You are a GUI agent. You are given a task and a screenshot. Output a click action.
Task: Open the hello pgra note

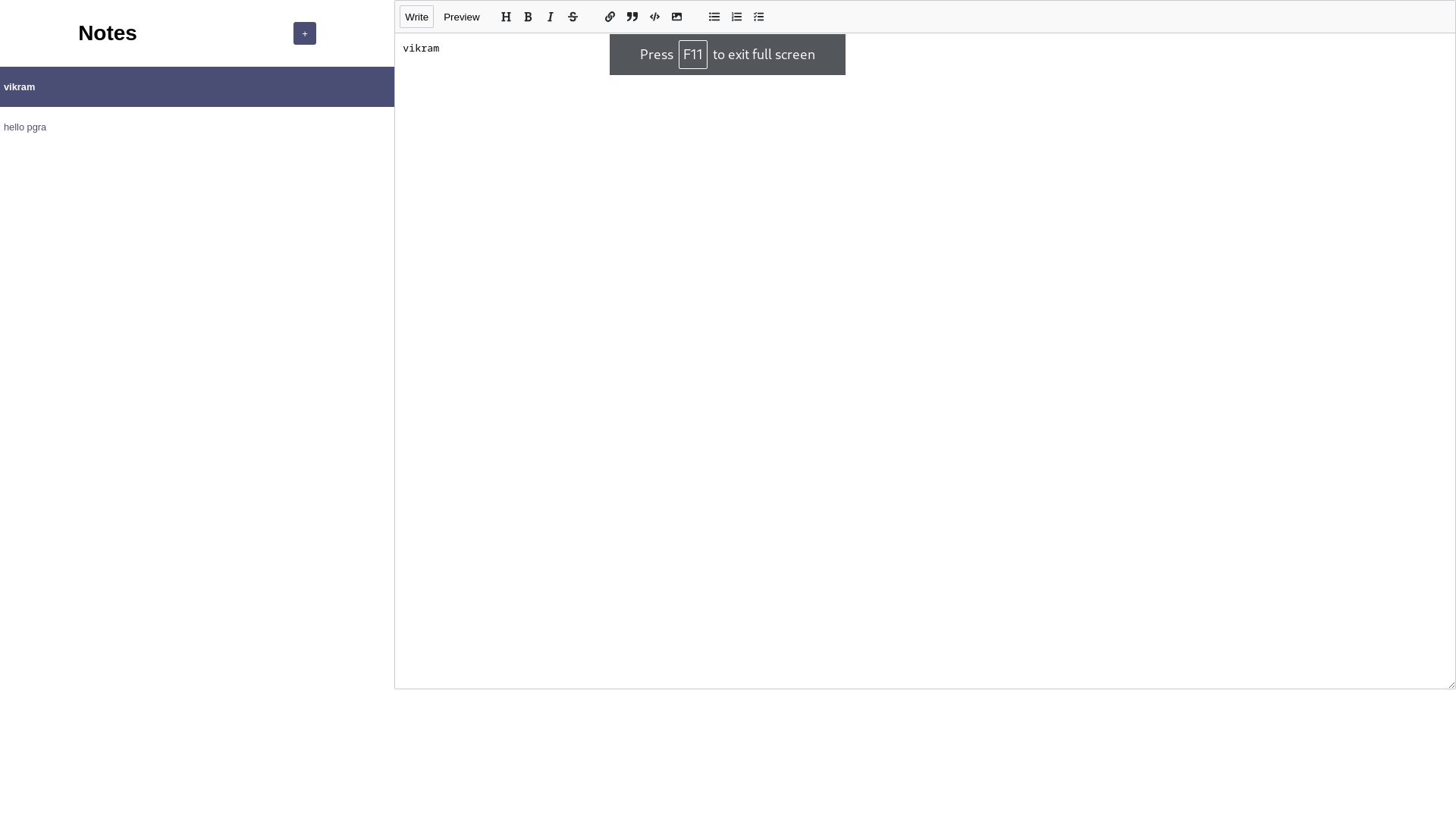tap(25, 127)
